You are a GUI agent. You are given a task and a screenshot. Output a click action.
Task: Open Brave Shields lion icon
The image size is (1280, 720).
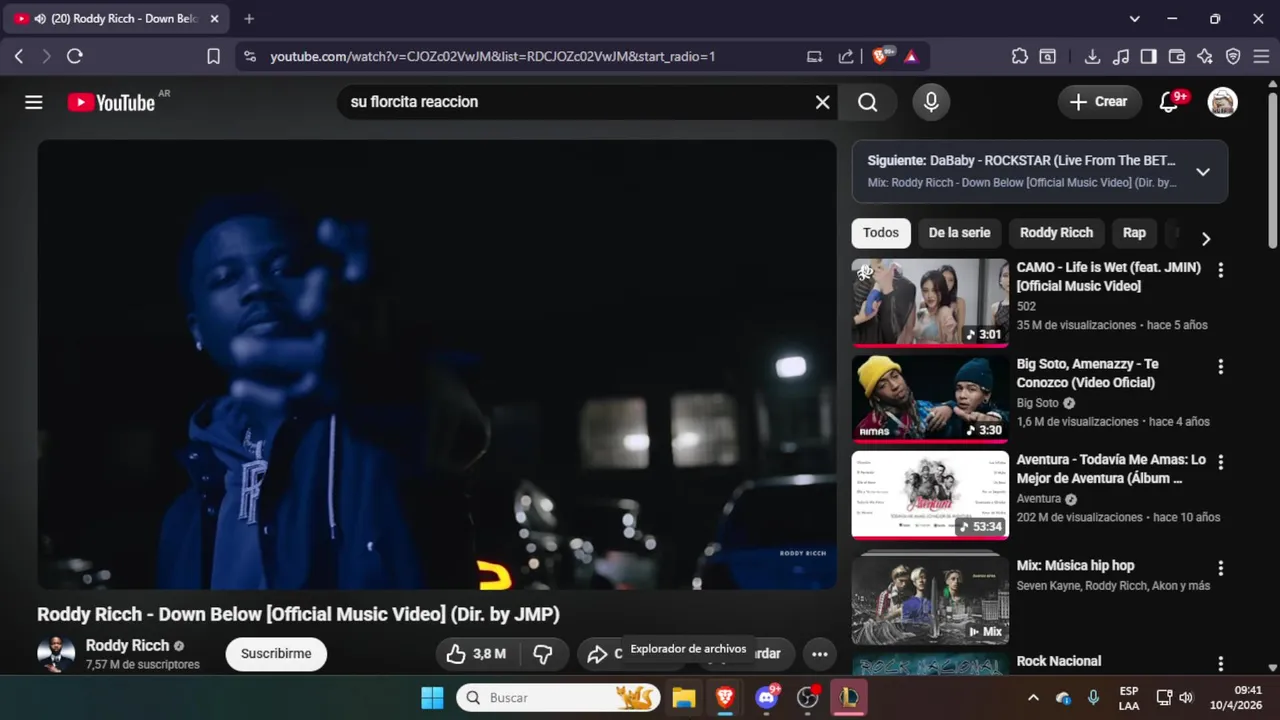880,57
